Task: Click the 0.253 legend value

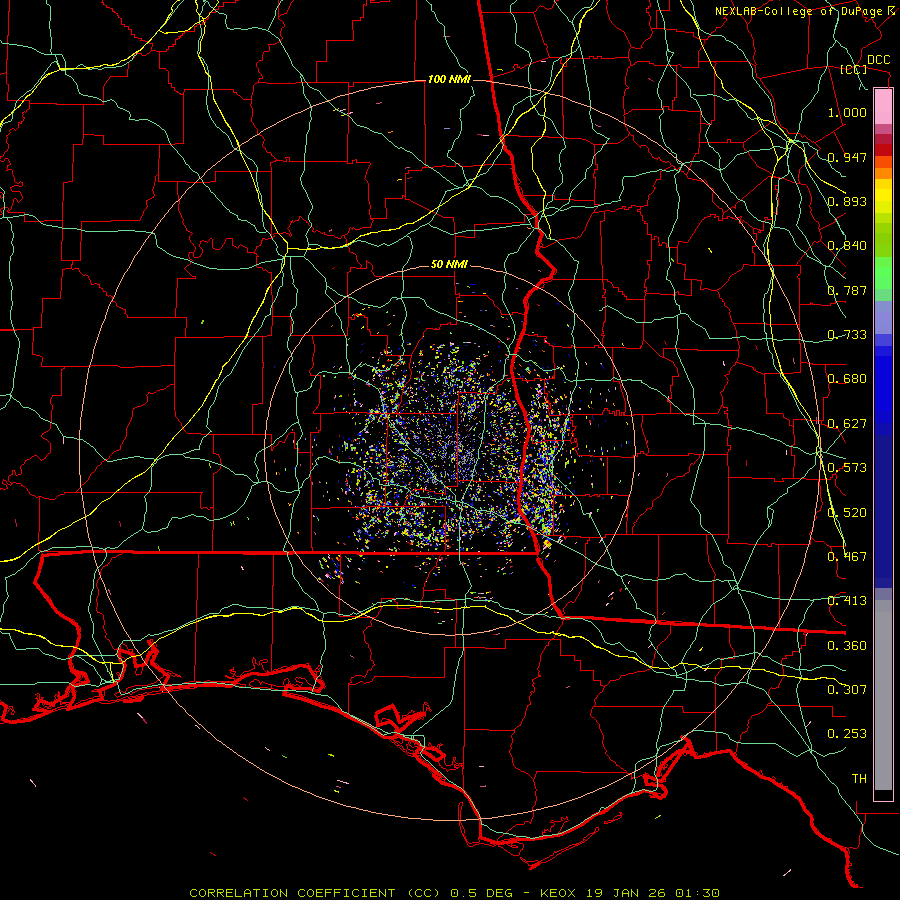Action: point(847,734)
